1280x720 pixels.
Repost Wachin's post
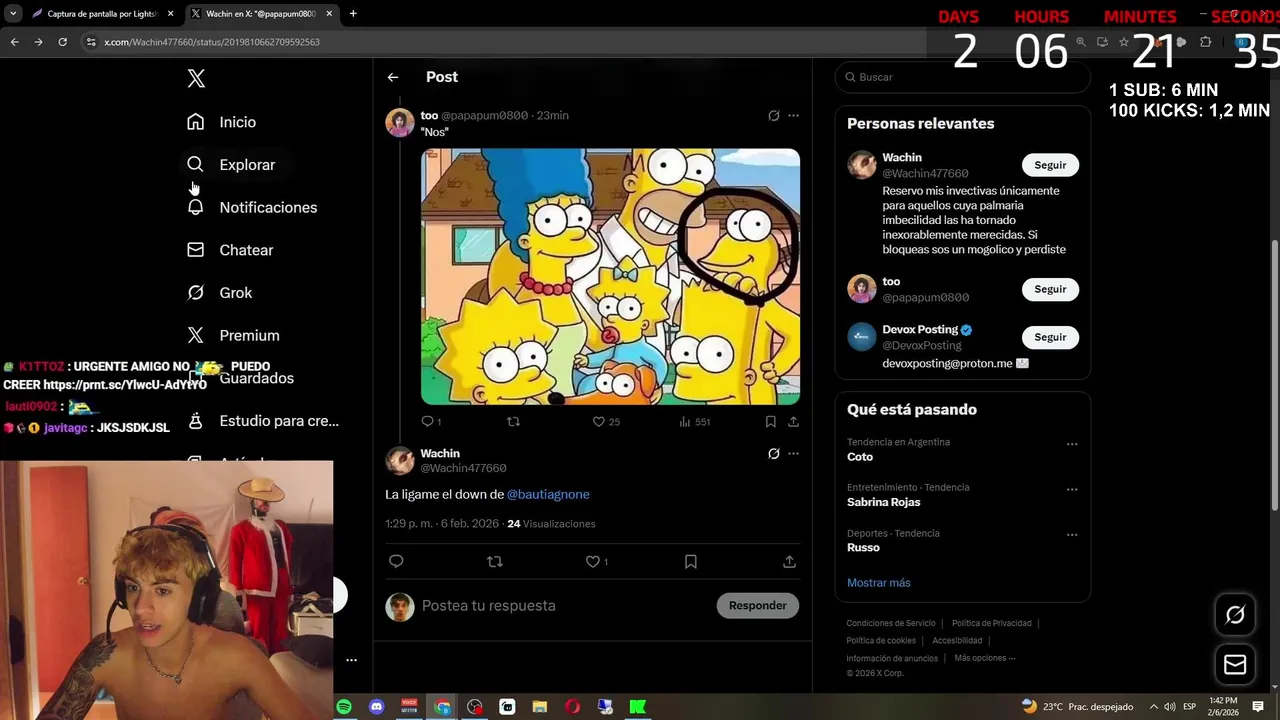494,562
